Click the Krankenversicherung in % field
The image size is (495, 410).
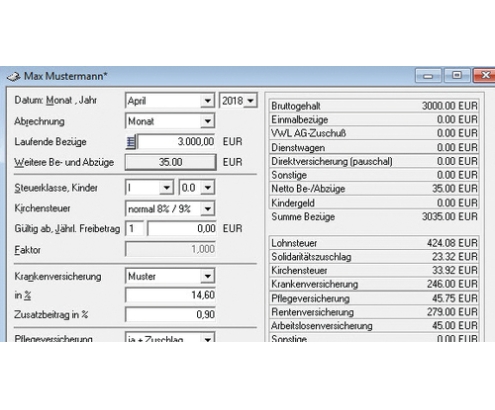pyautogui.click(x=171, y=295)
